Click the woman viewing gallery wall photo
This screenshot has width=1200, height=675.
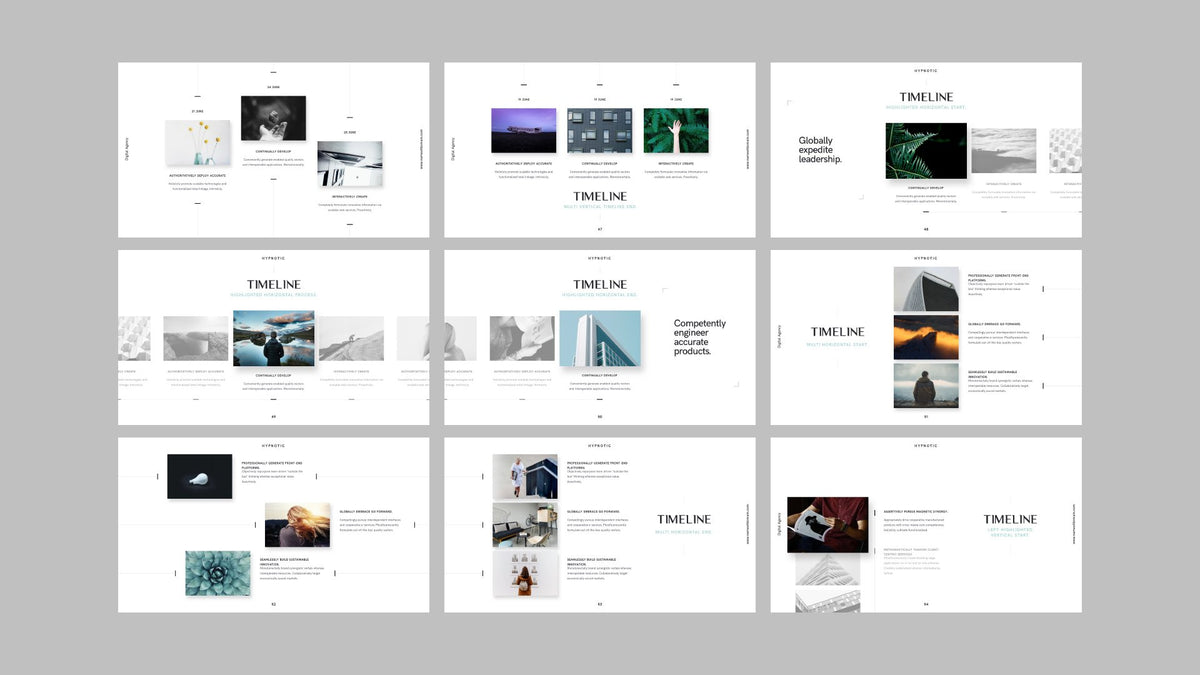[x=525, y=574]
